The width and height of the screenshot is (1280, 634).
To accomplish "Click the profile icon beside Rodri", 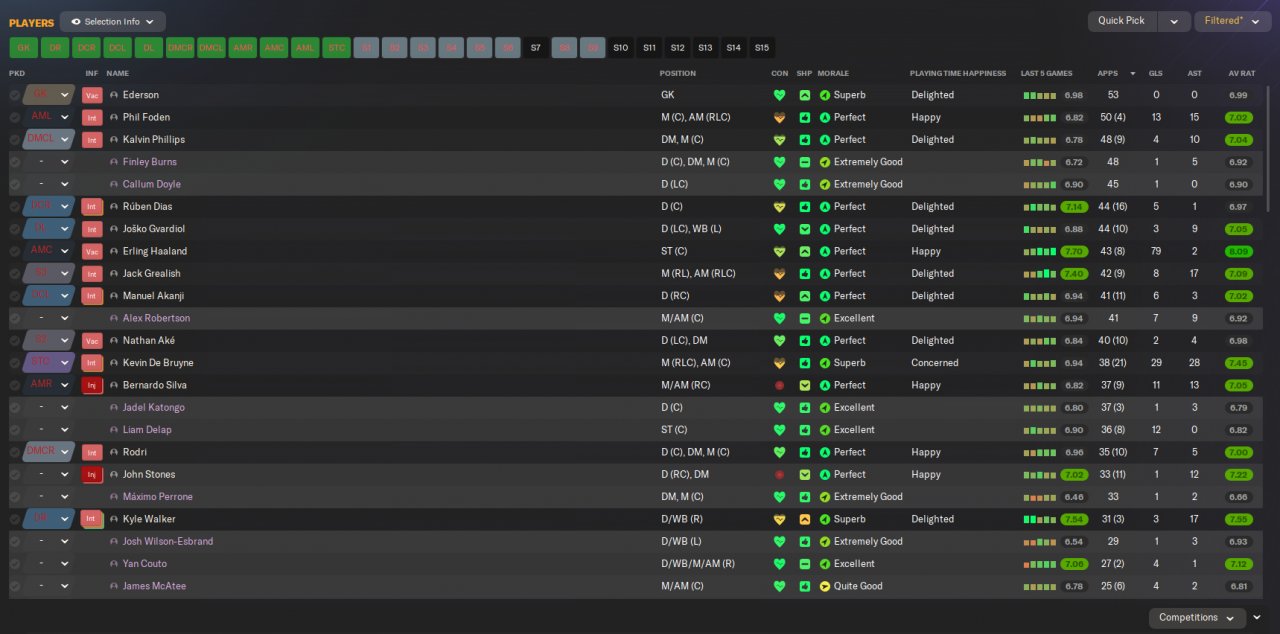I will (x=114, y=452).
